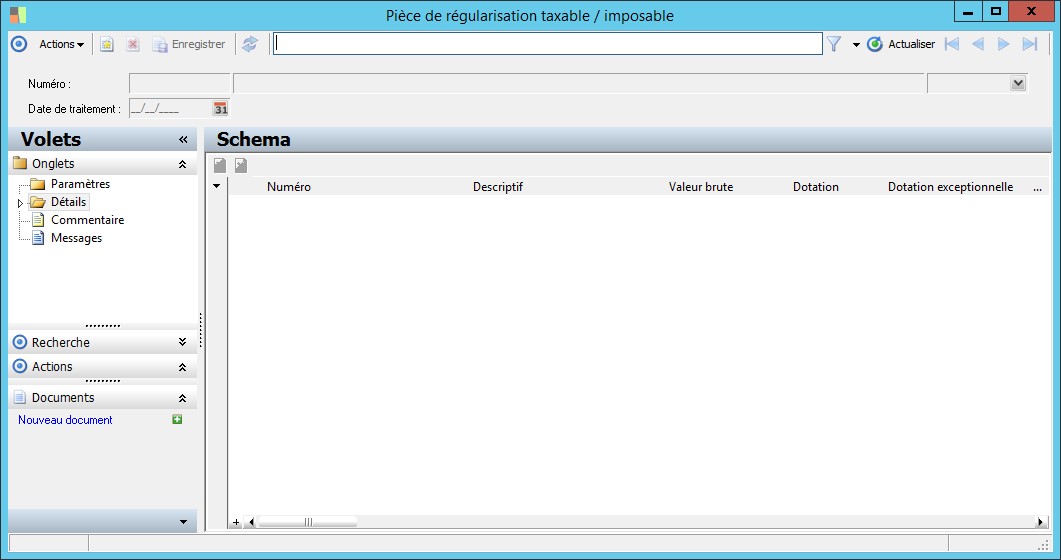Click the Recherche section round icon

(x=20, y=342)
